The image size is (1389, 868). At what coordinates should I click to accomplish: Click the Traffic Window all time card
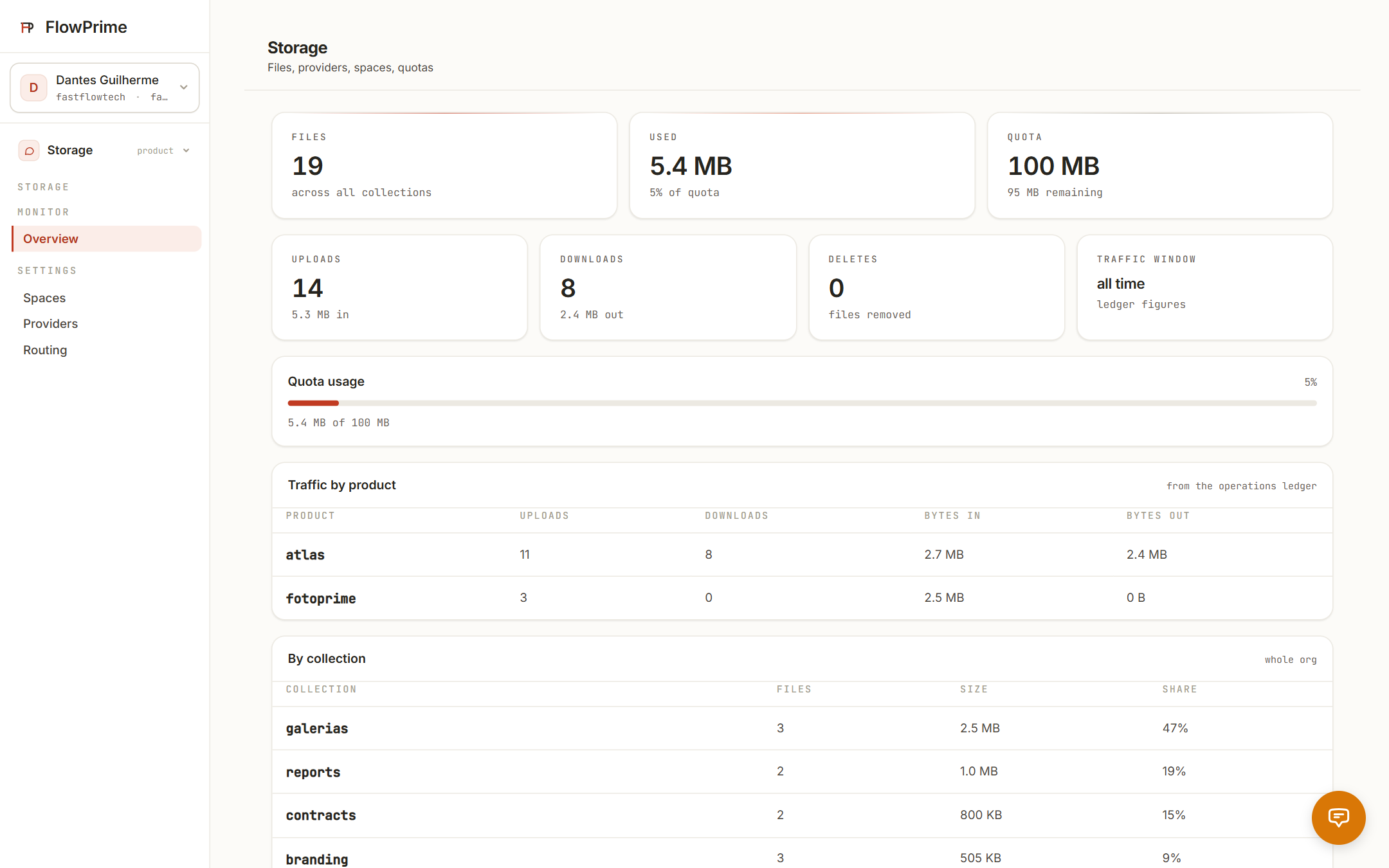pos(1204,287)
